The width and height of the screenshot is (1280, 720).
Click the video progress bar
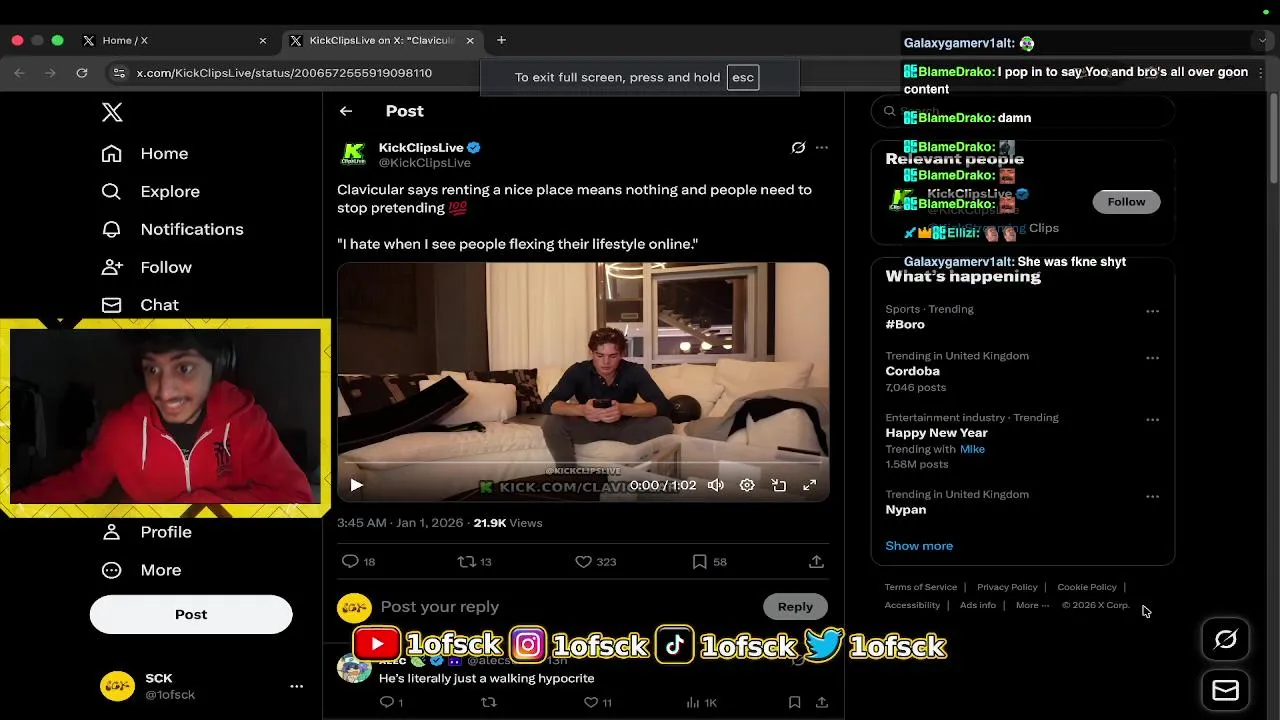tap(583, 463)
